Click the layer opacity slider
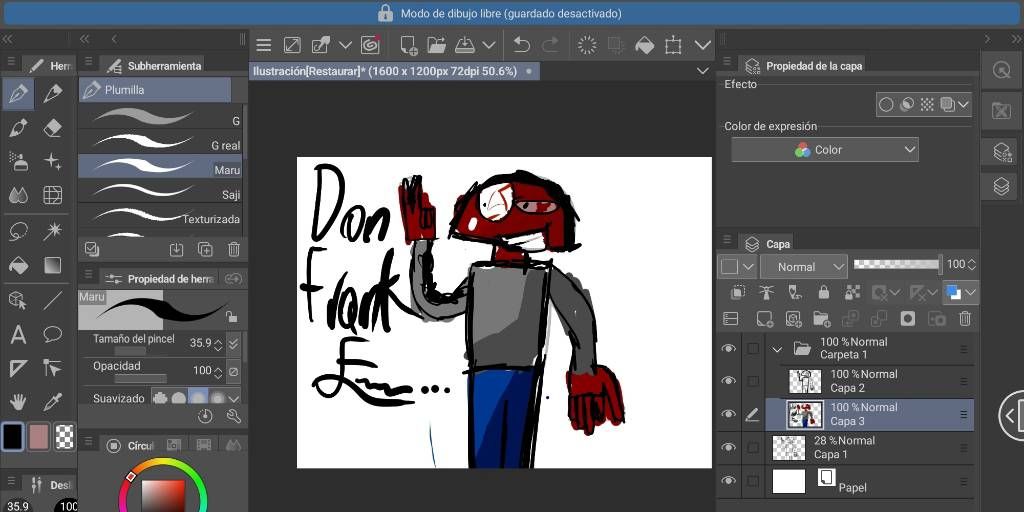The height and width of the screenshot is (512, 1024). (896, 264)
